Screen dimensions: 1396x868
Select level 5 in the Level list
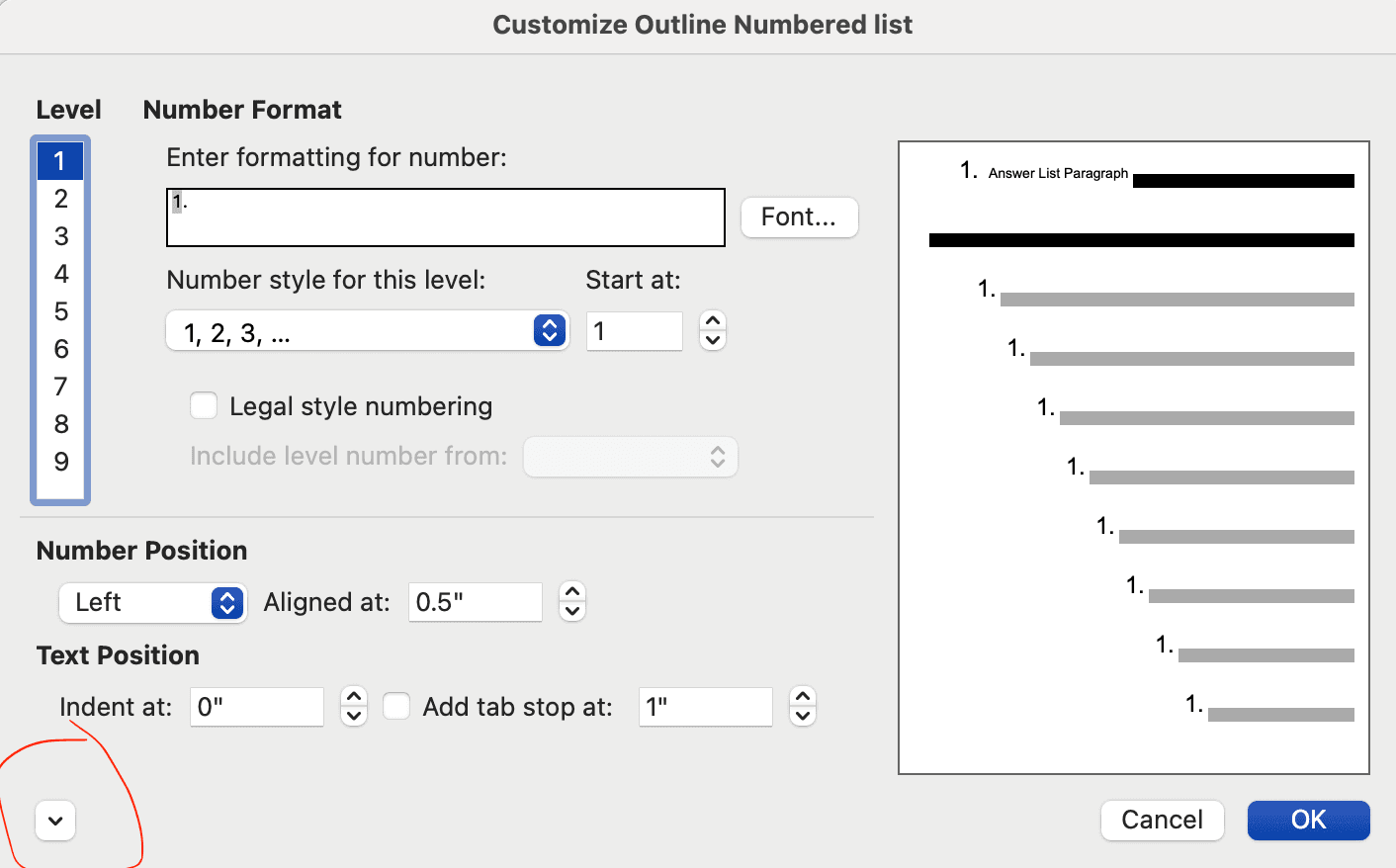(x=60, y=310)
